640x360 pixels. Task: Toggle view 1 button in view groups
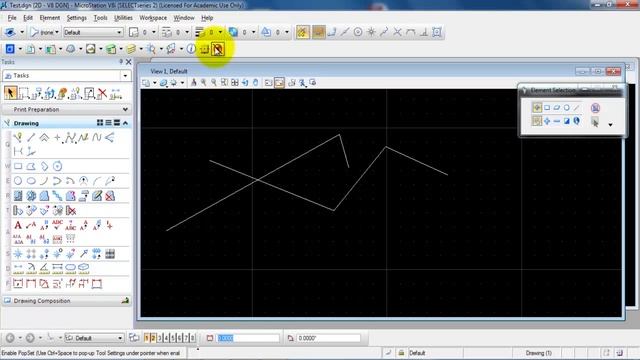tap(147, 338)
